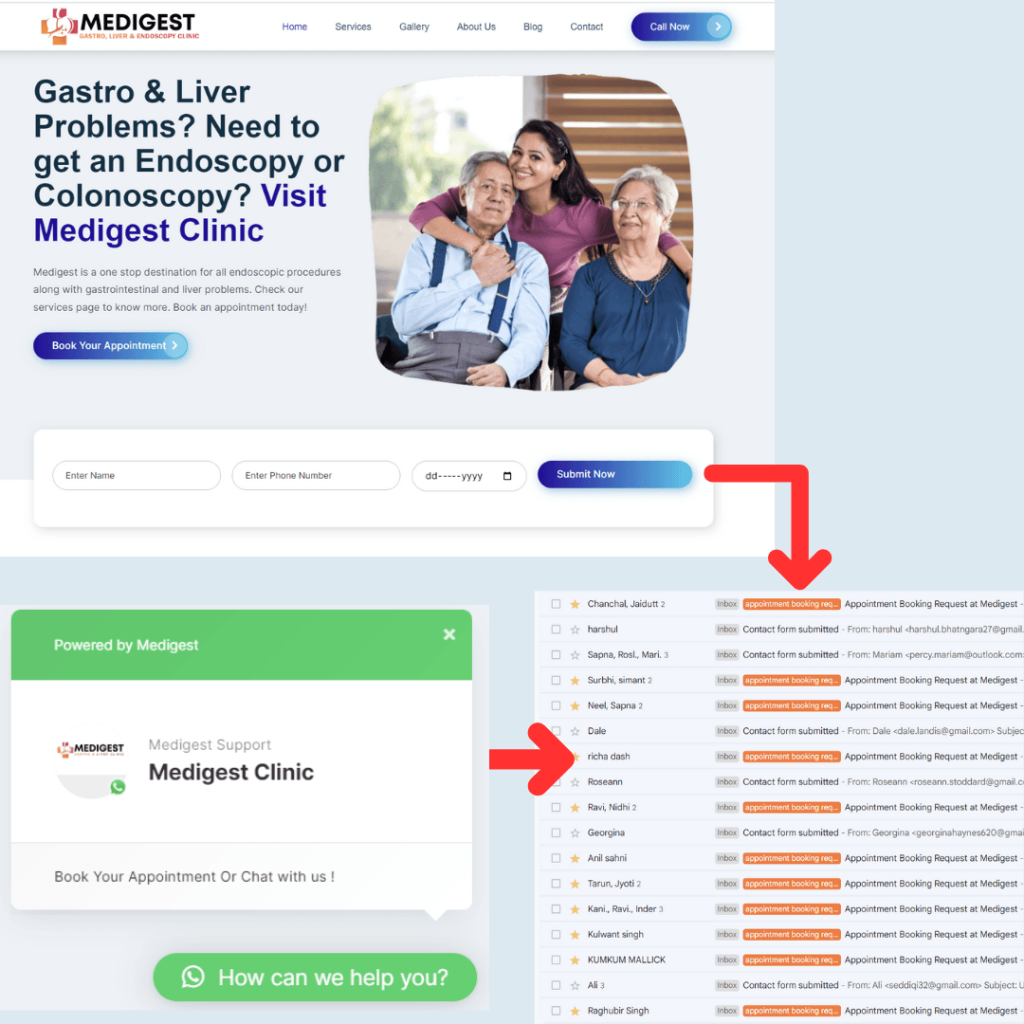Open the calendar picker icon in date field

point(507,476)
